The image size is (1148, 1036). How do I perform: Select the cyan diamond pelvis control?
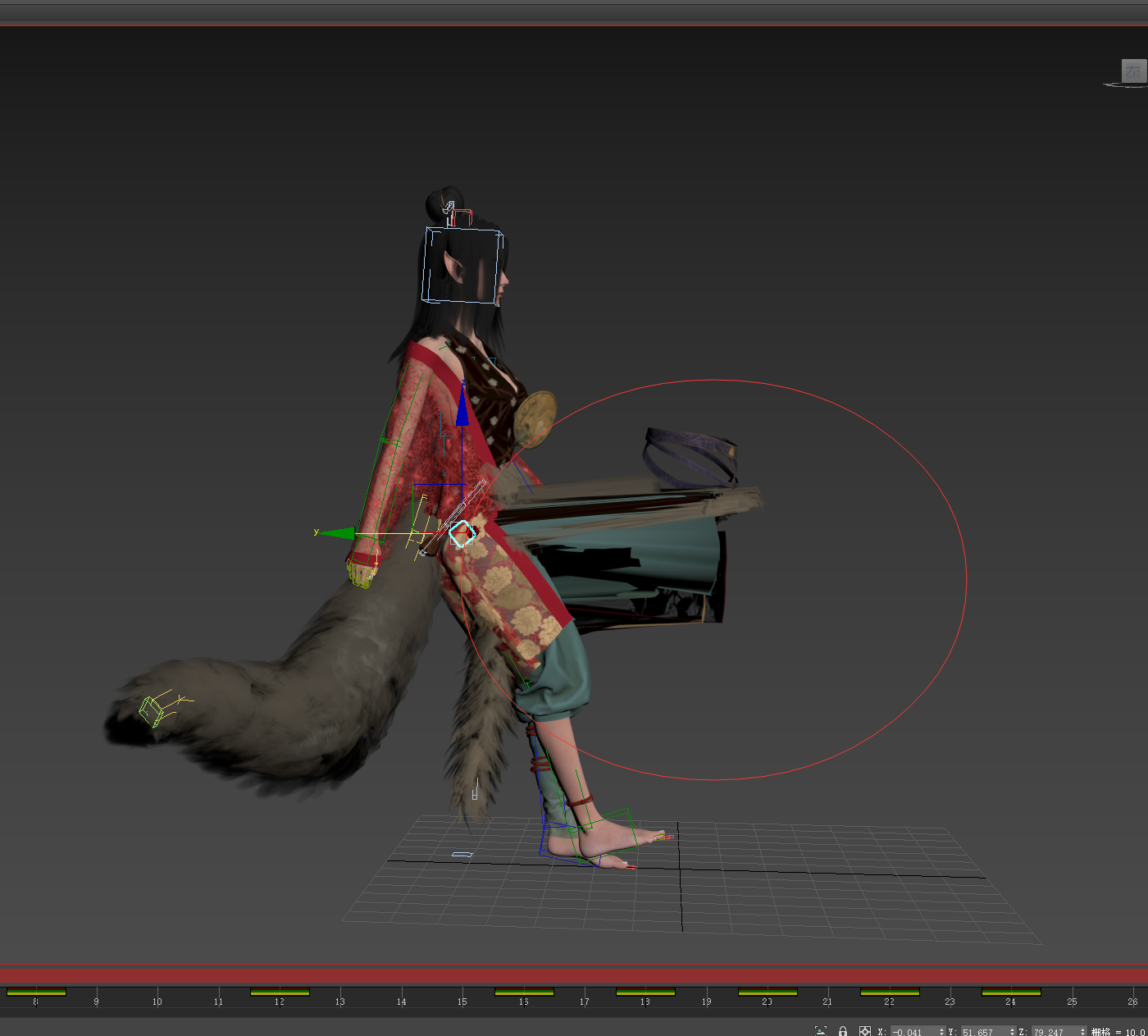[x=462, y=533]
